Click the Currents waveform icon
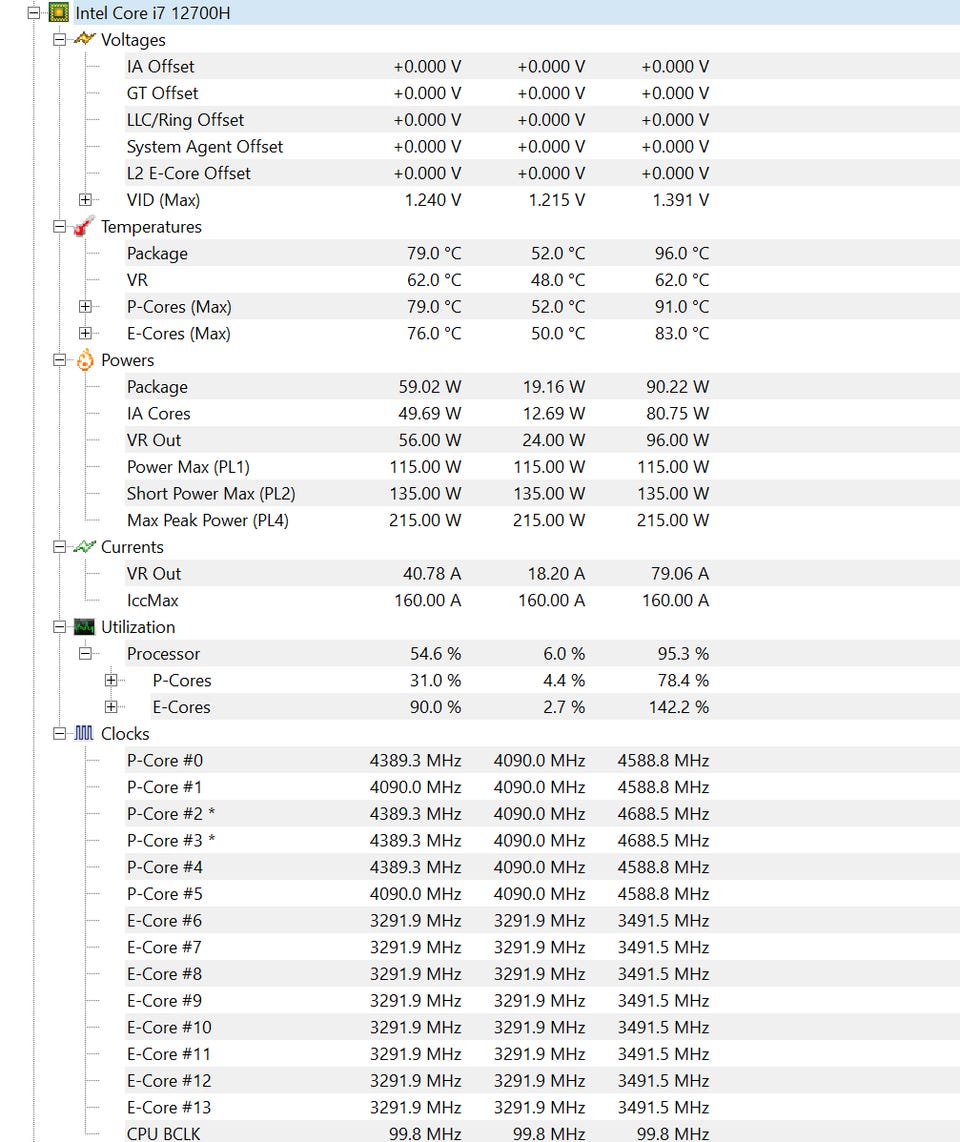 [x=85, y=547]
